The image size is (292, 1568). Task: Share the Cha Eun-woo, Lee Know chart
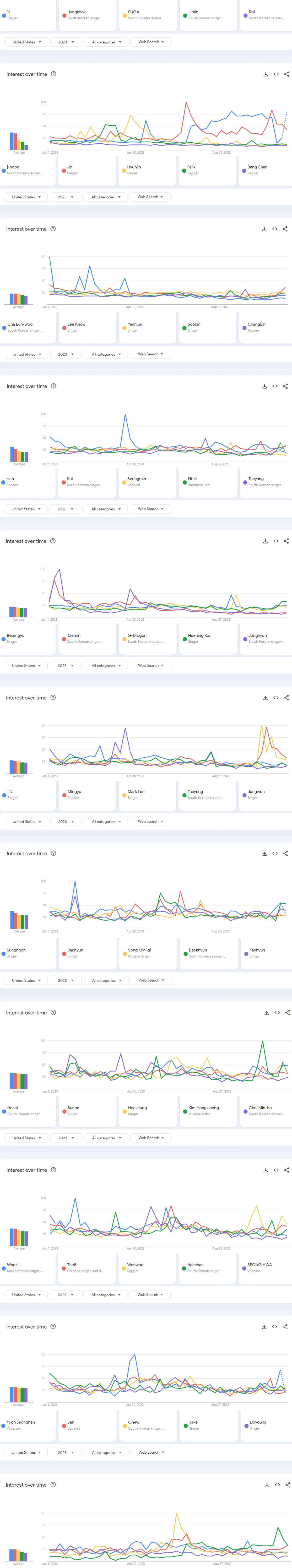point(285,386)
